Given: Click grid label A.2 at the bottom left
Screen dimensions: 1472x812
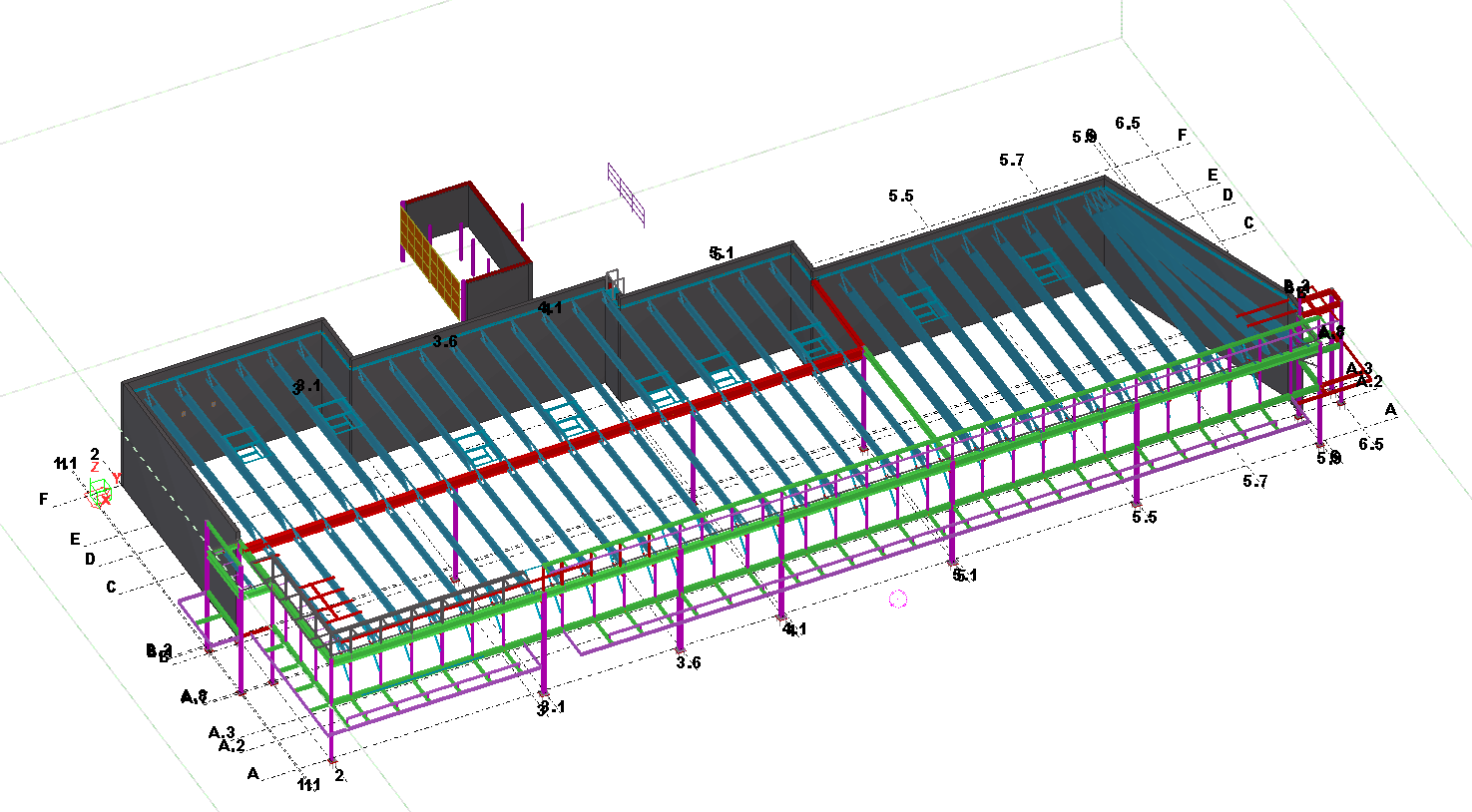Looking at the screenshot, I should coord(232,746).
